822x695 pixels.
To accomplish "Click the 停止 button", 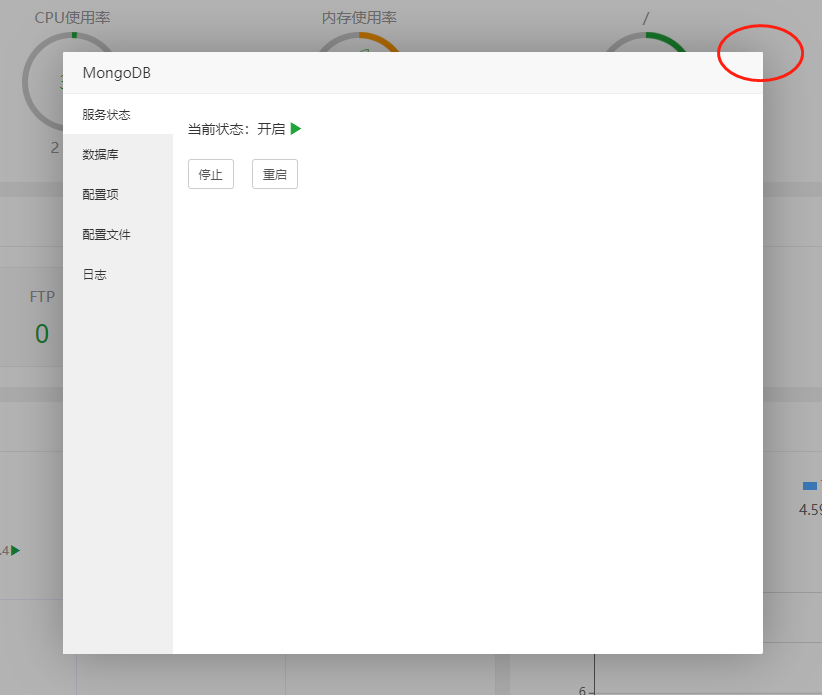I will [x=211, y=174].
